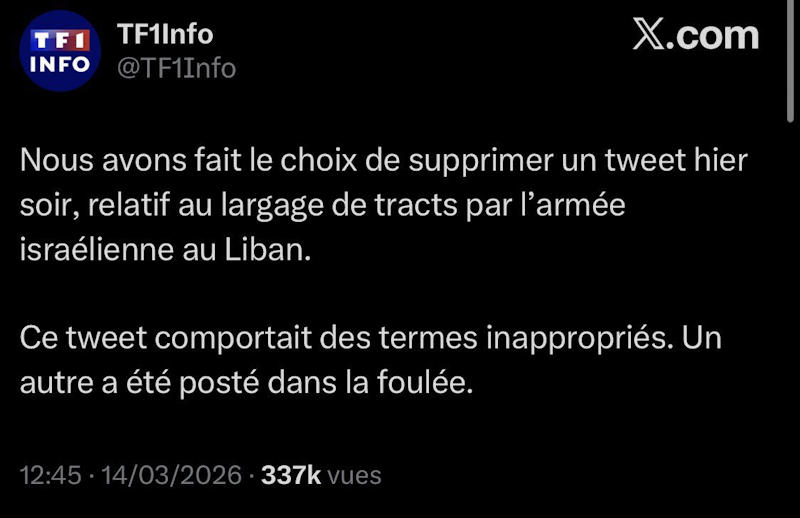Click the white INFO word in avatar
This screenshot has height=518, width=800.
click(x=60, y=64)
